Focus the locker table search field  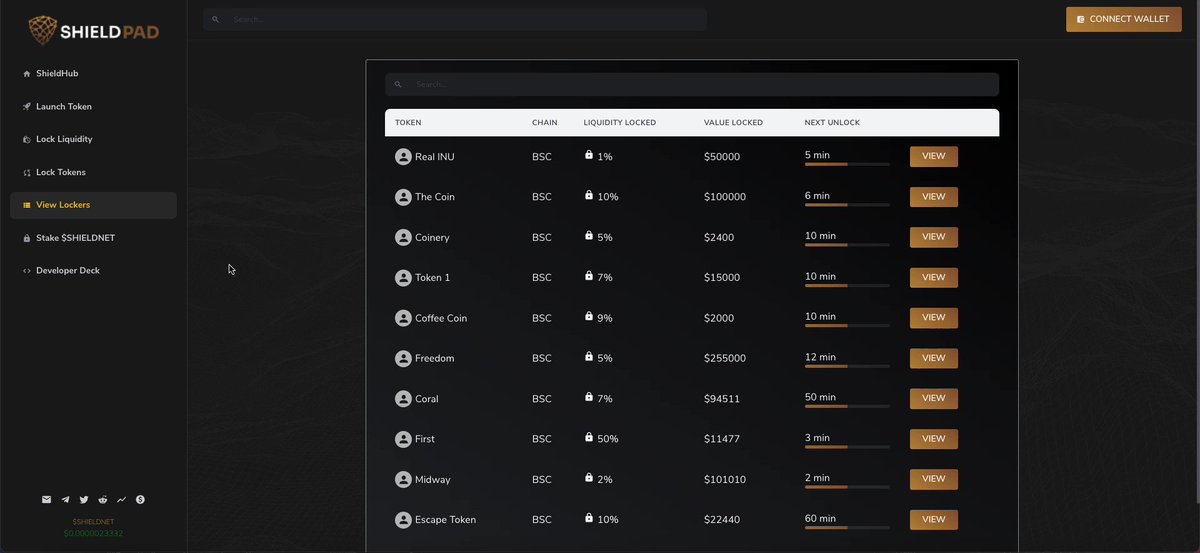point(692,85)
